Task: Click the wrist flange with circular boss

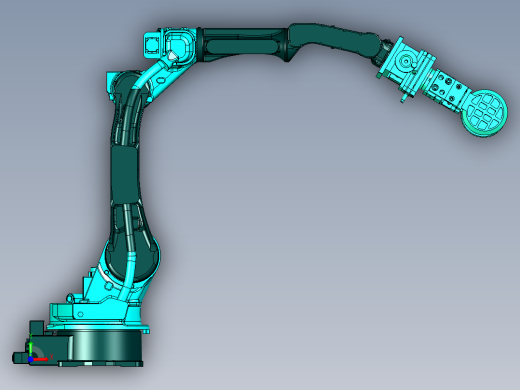Action: click(x=407, y=68)
